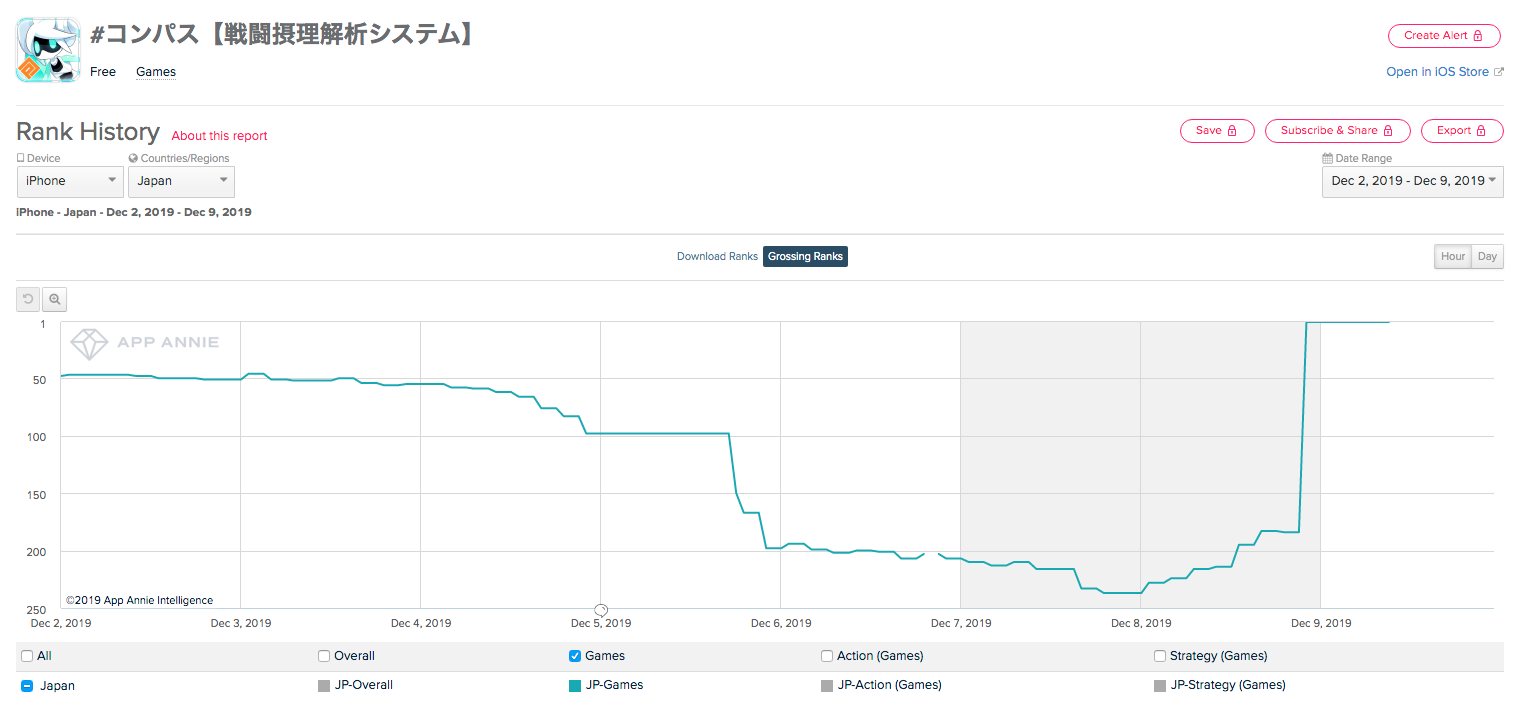This screenshot has width=1523, height=722.
Task: Click the calendar icon beside Date Range
Action: 1327,158
